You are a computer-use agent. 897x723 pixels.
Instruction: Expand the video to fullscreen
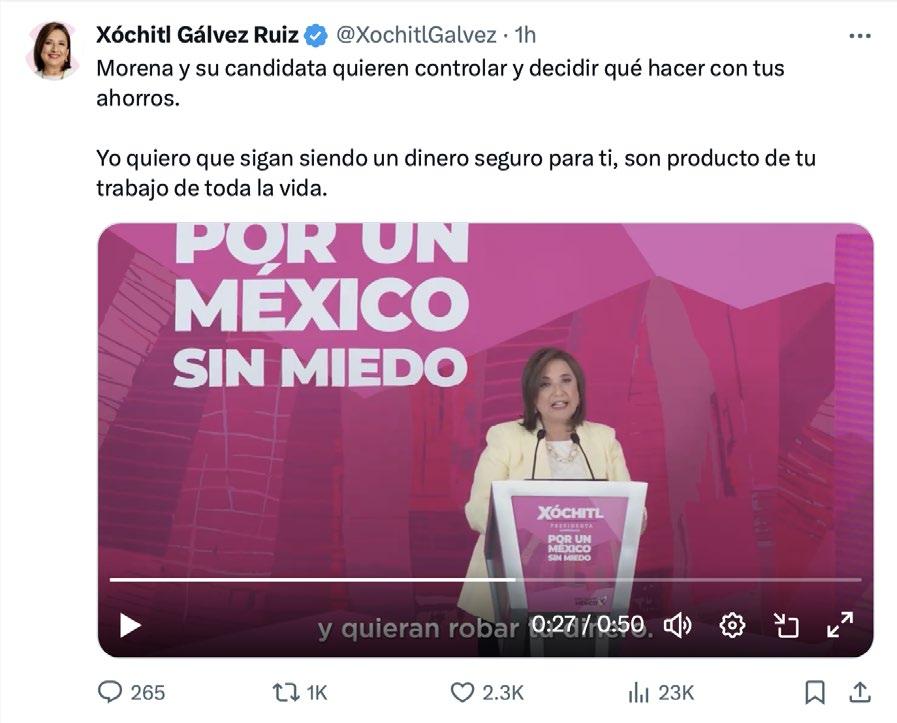point(840,625)
